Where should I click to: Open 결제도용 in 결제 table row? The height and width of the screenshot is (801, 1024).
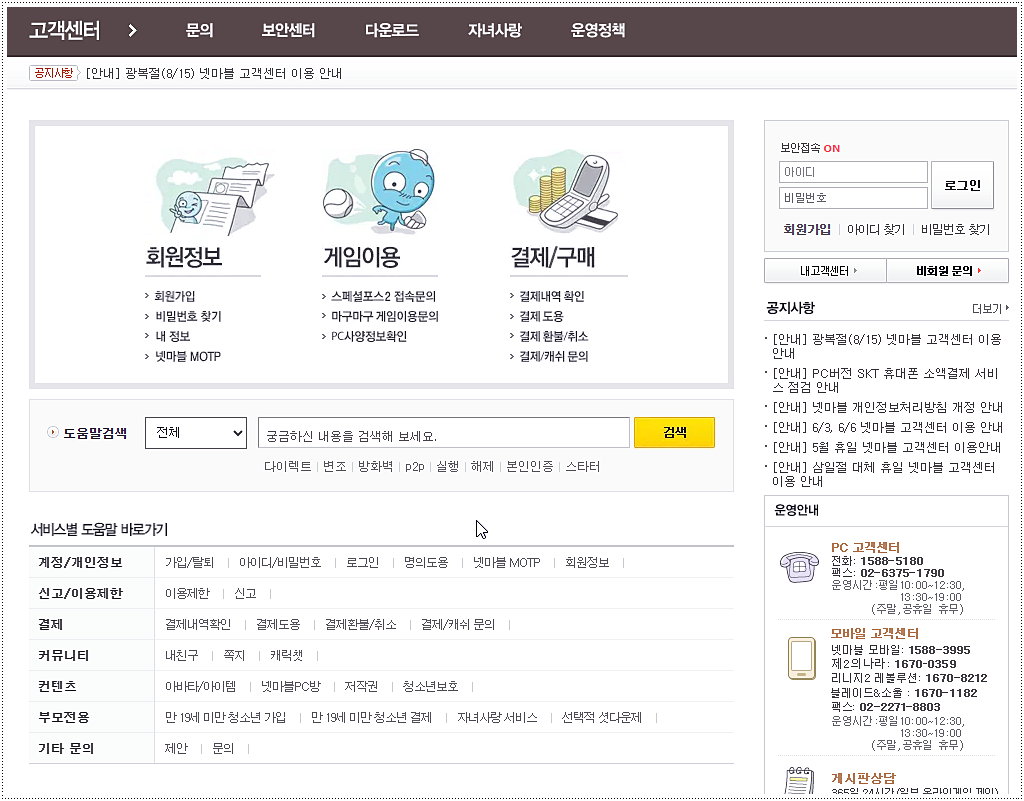(278, 625)
